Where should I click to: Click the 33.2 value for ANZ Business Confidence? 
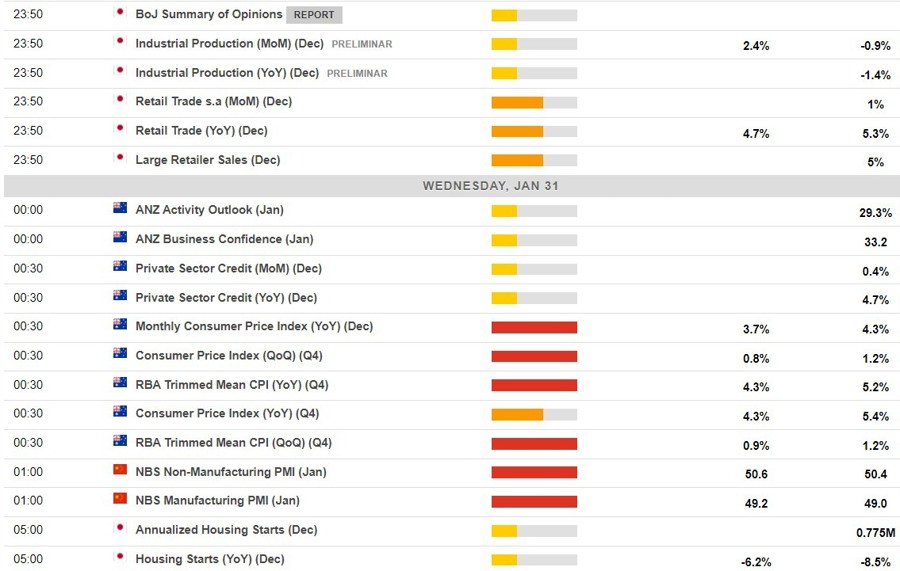click(875, 242)
